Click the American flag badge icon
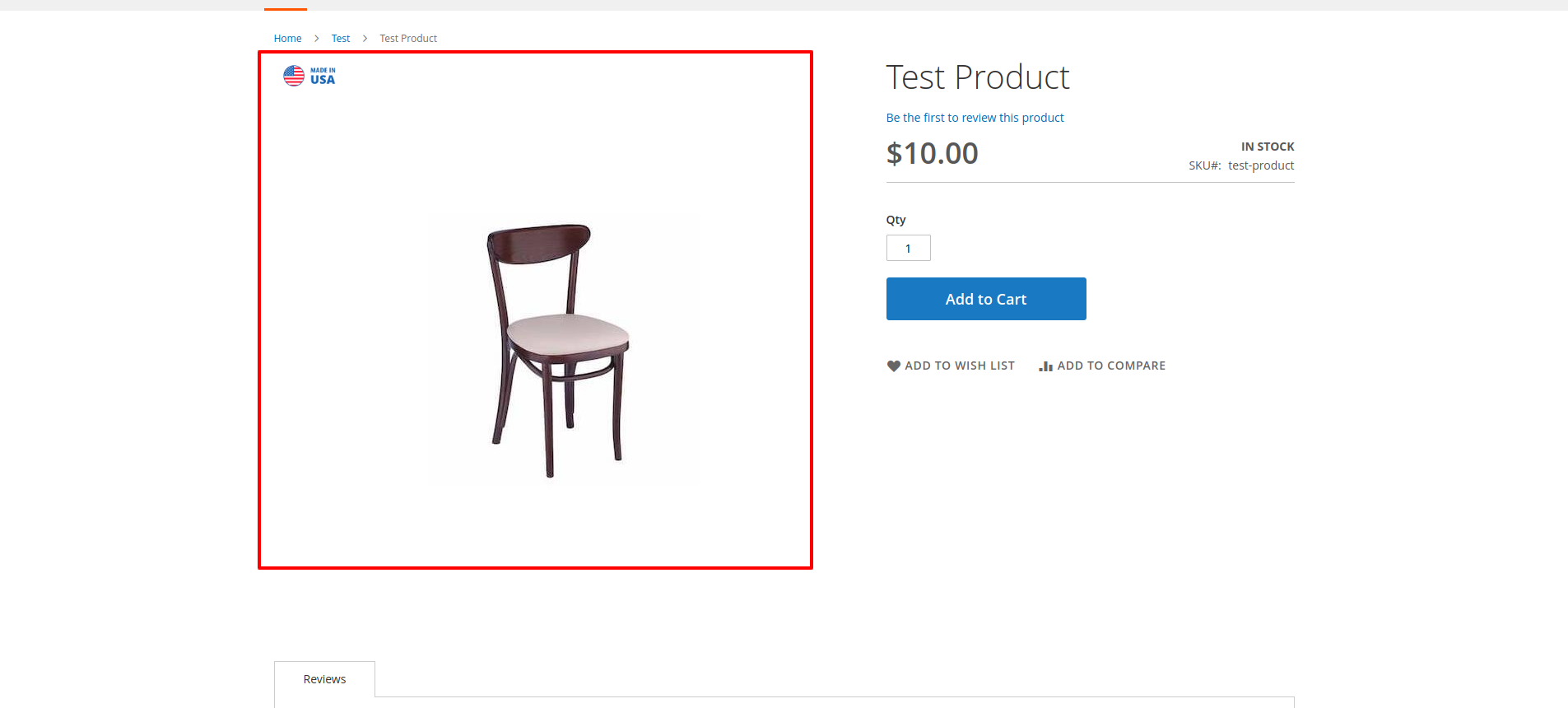1568x708 pixels. (x=294, y=76)
